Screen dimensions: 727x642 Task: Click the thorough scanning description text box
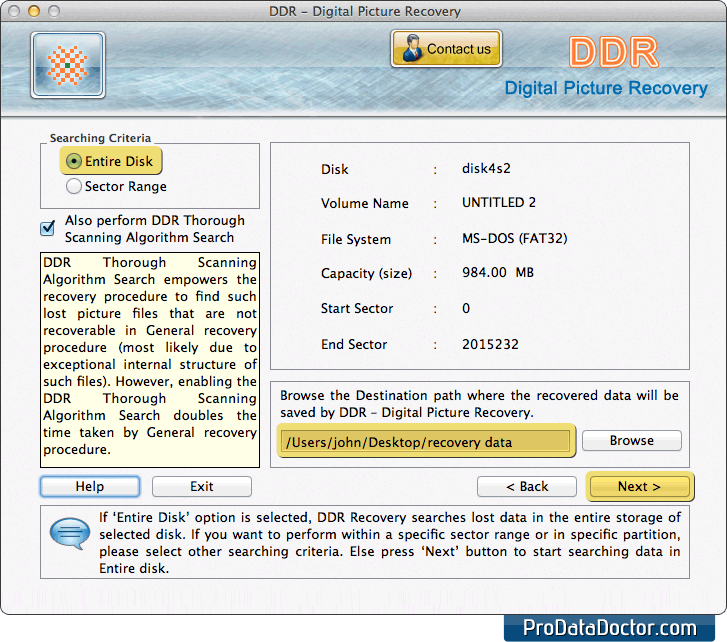point(150,360)
